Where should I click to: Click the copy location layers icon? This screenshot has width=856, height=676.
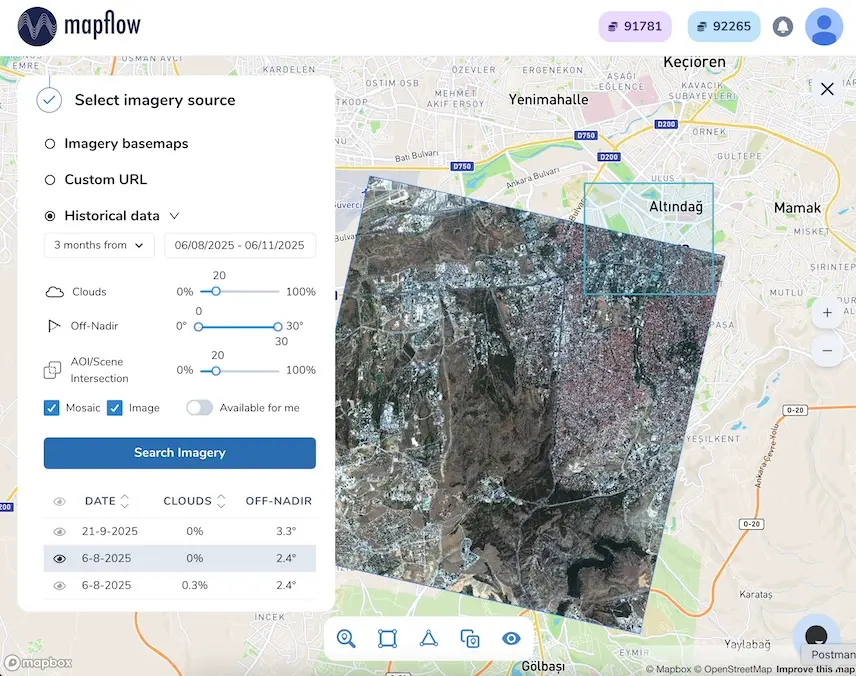[470, 638]
